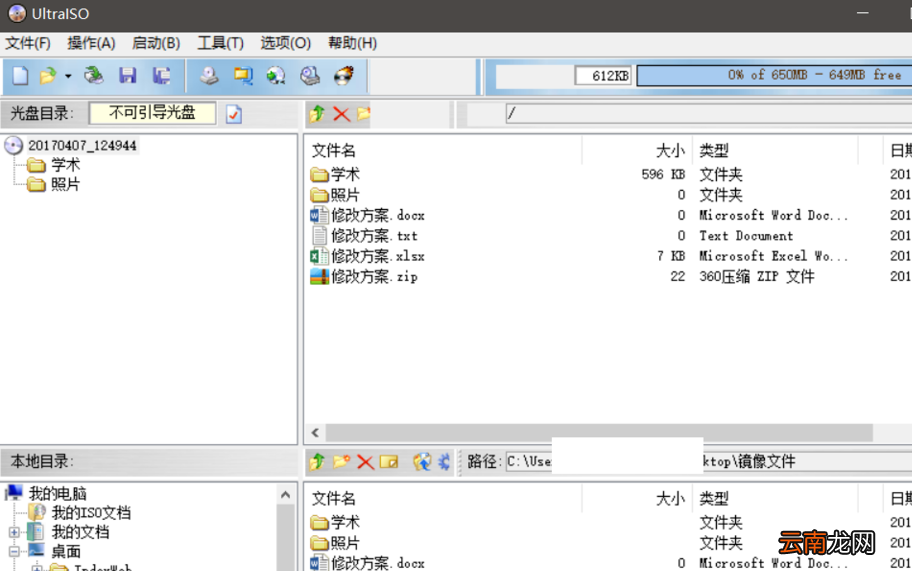The image size is (912, 571).
Task: Click the Make CD/DVD image drive icon
Action: coord(209,76)
